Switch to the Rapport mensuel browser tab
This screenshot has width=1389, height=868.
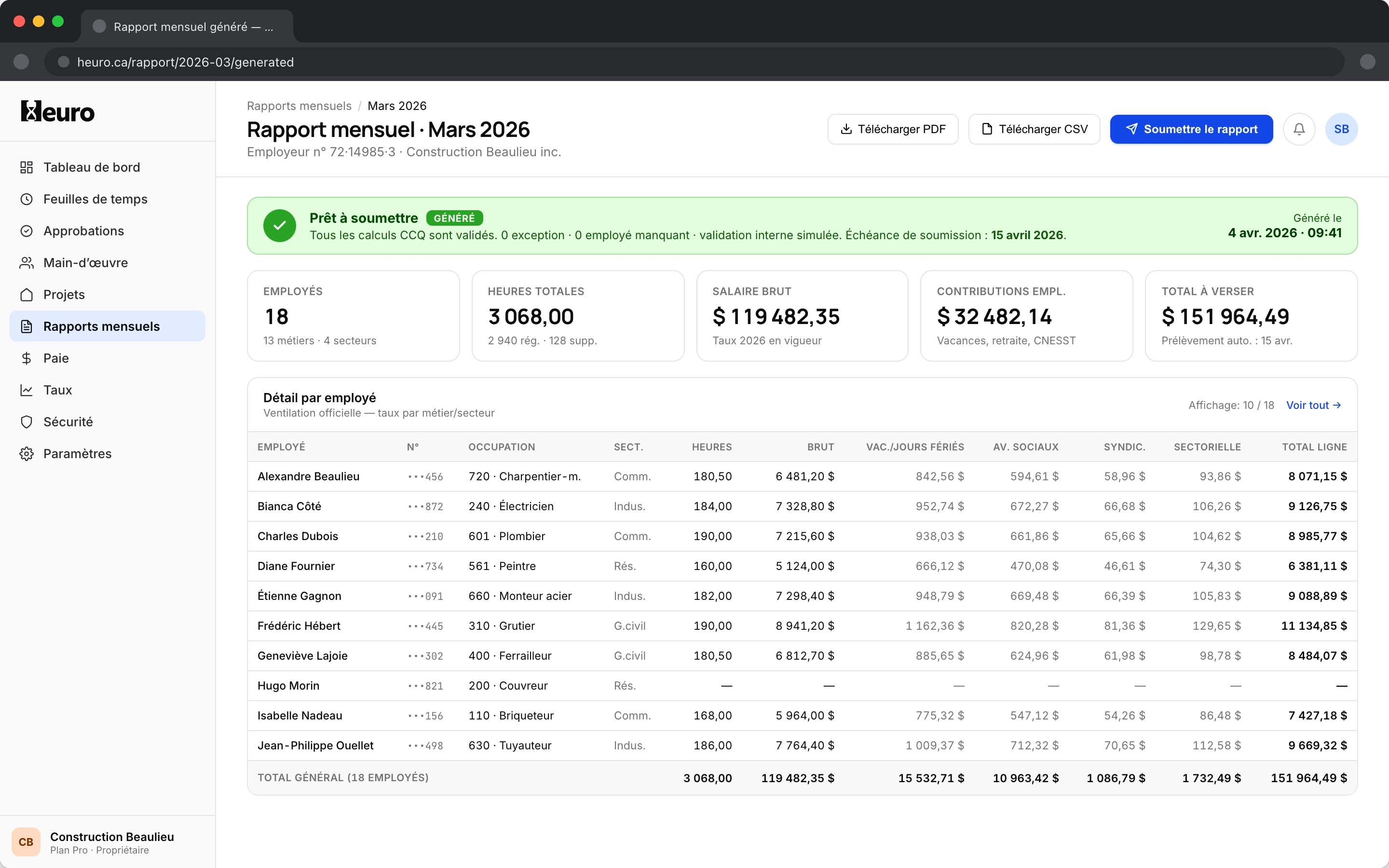click(187, 27)
